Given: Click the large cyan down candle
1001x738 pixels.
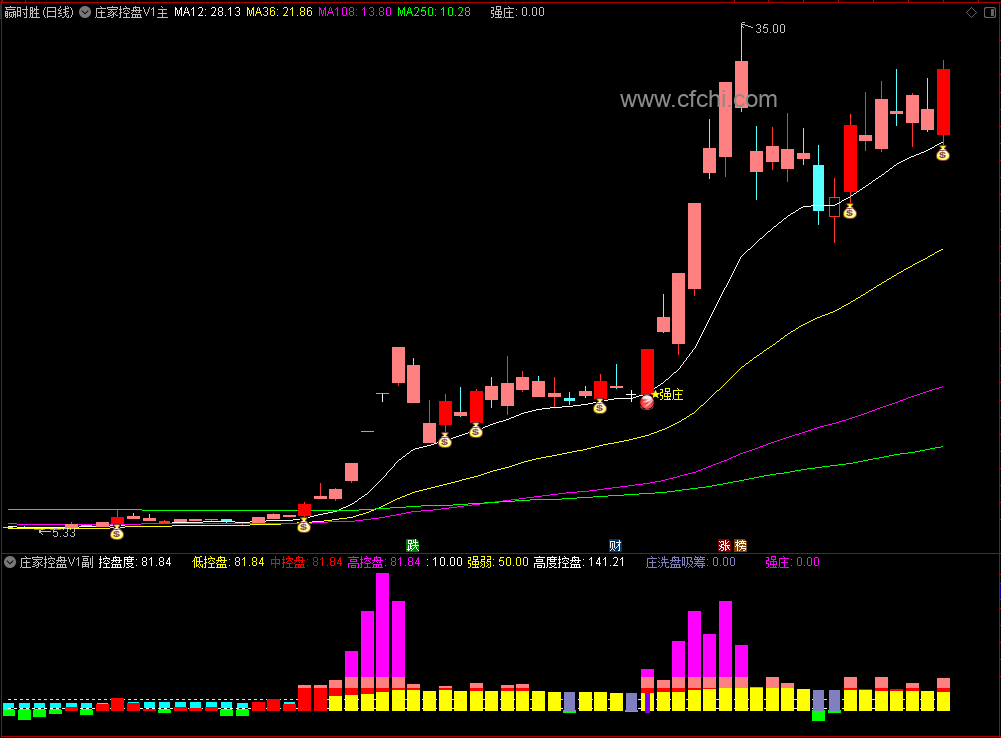Looking at the screenshot, I should (x=818, y=187).
